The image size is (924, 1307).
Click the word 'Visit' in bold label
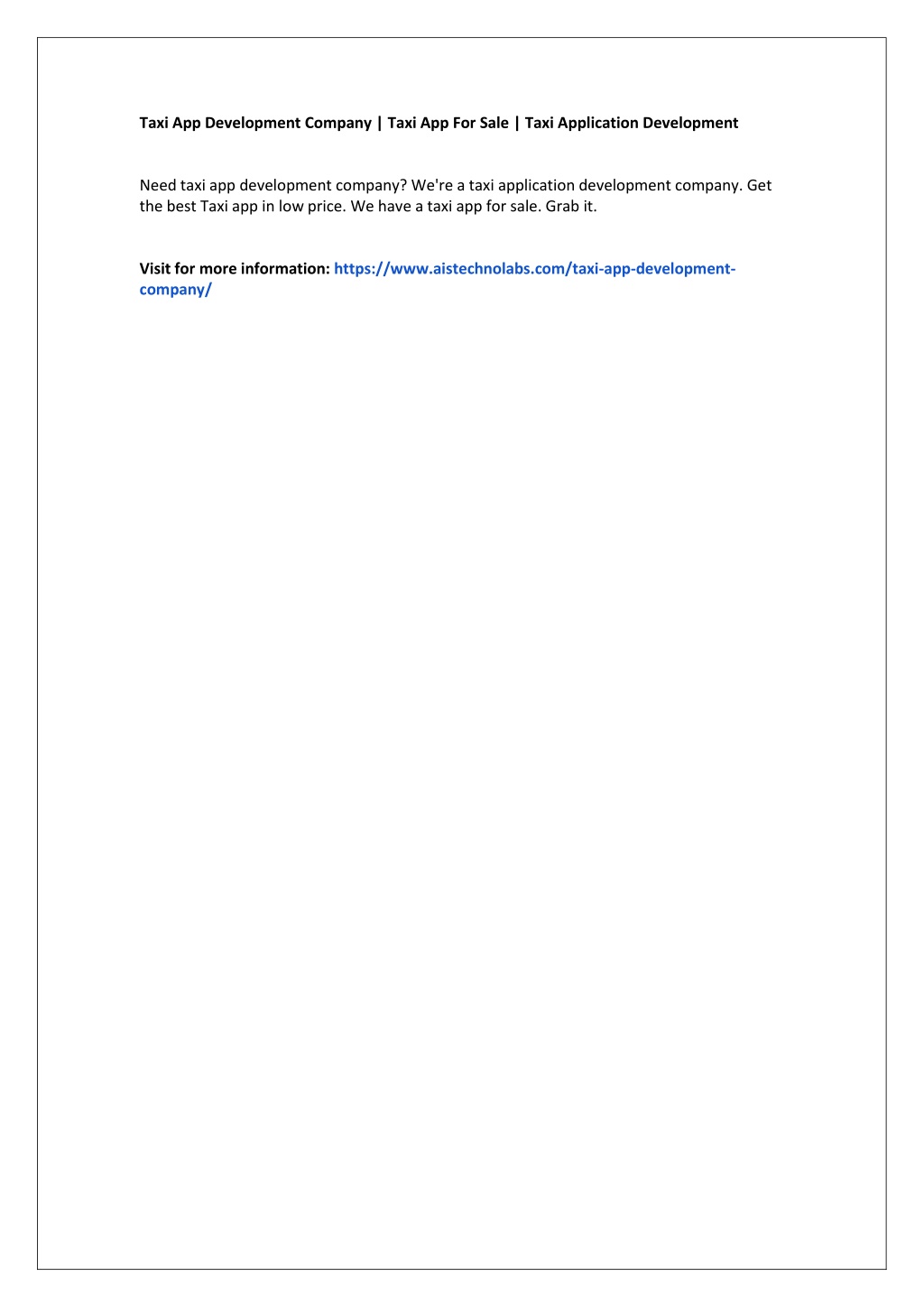(x=155, y=269)
